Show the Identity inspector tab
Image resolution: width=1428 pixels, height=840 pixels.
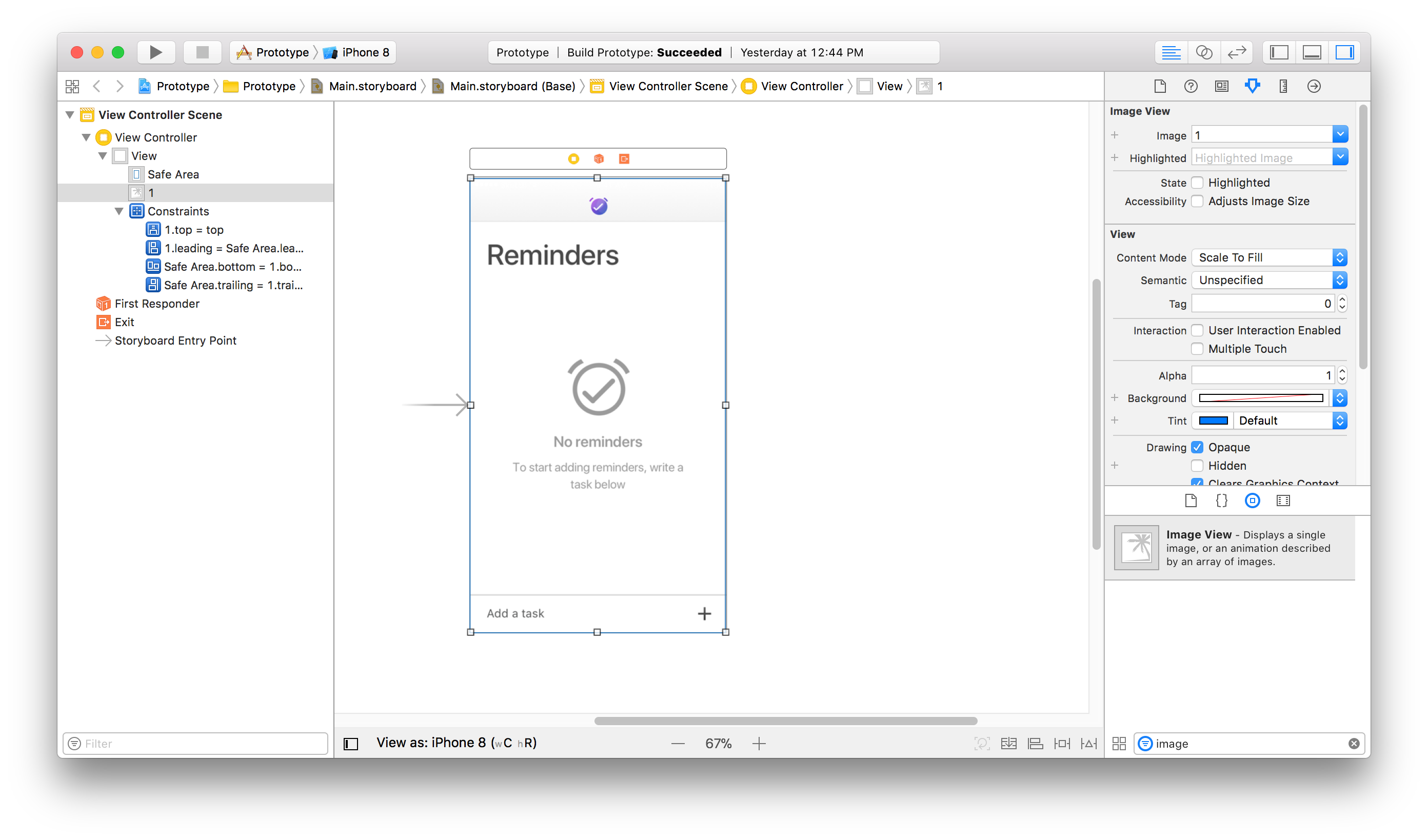[x=1221, y=86]
